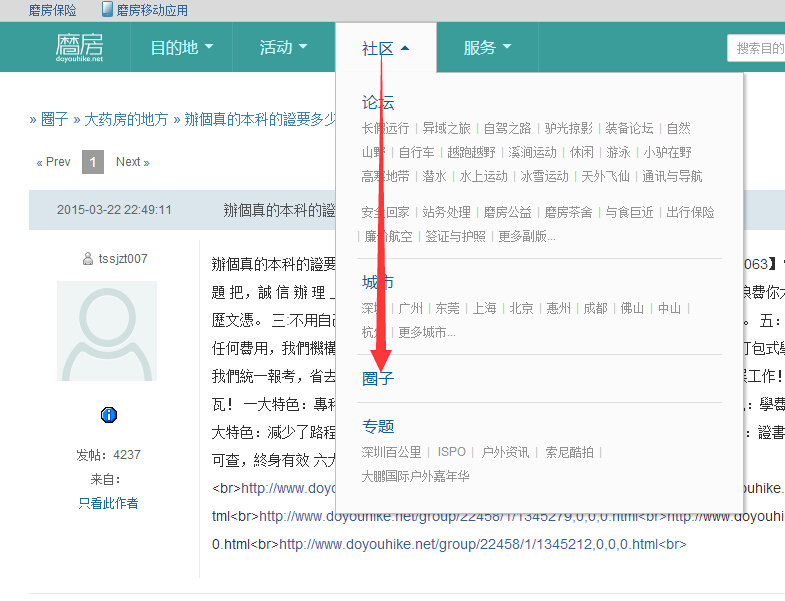This screenshot has height=601, width=785.
Task: Select the city 东莞
Action: (x=447, y=308)
